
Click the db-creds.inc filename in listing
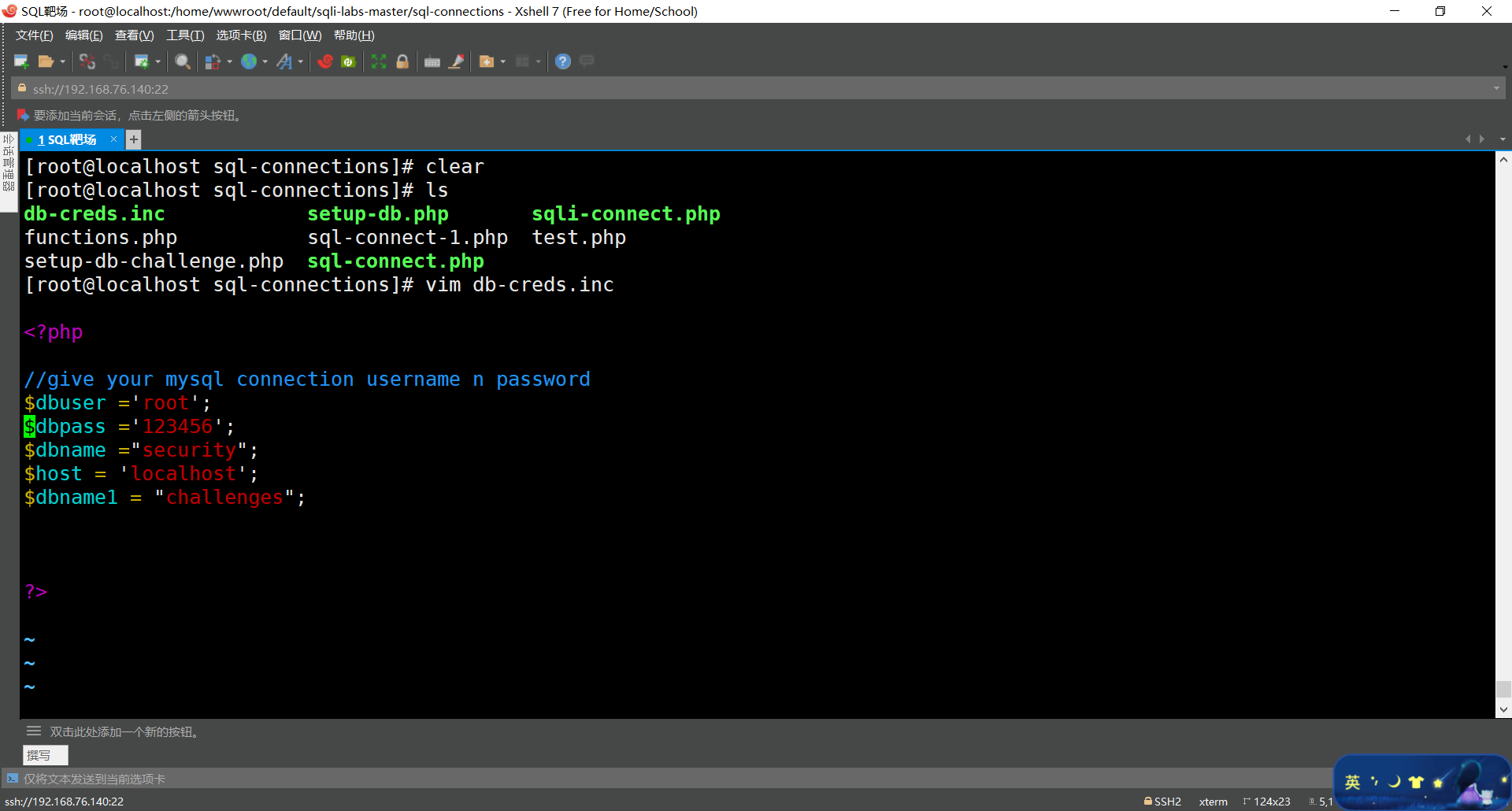pos(94,213)
